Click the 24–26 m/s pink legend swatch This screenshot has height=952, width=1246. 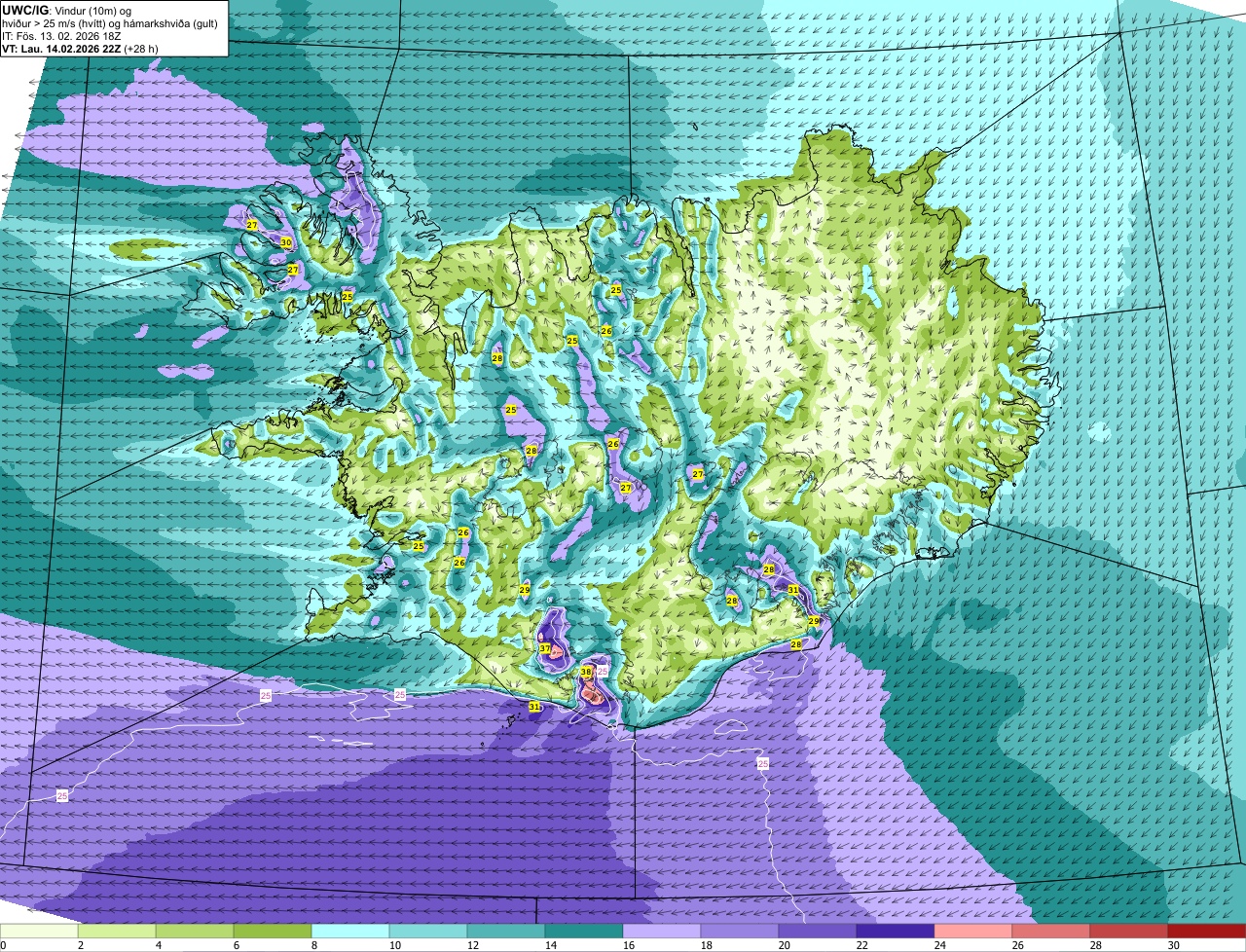pos(973,931)
